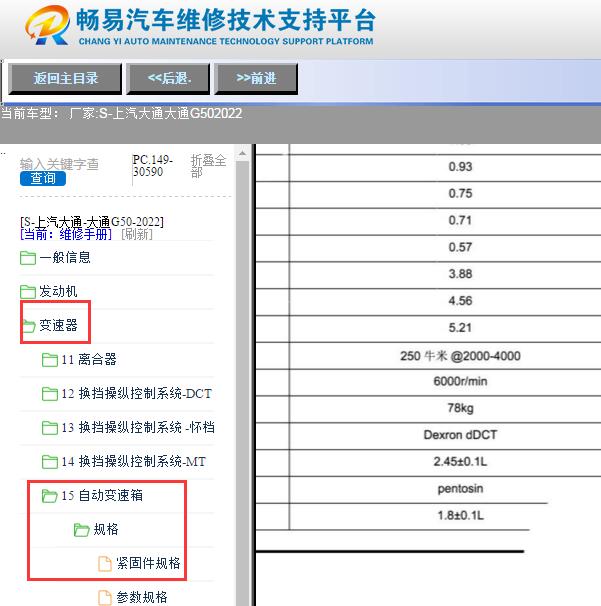Select the 78kg table cell
Viewport: 601px width, 606px height.
click(460, 408)
